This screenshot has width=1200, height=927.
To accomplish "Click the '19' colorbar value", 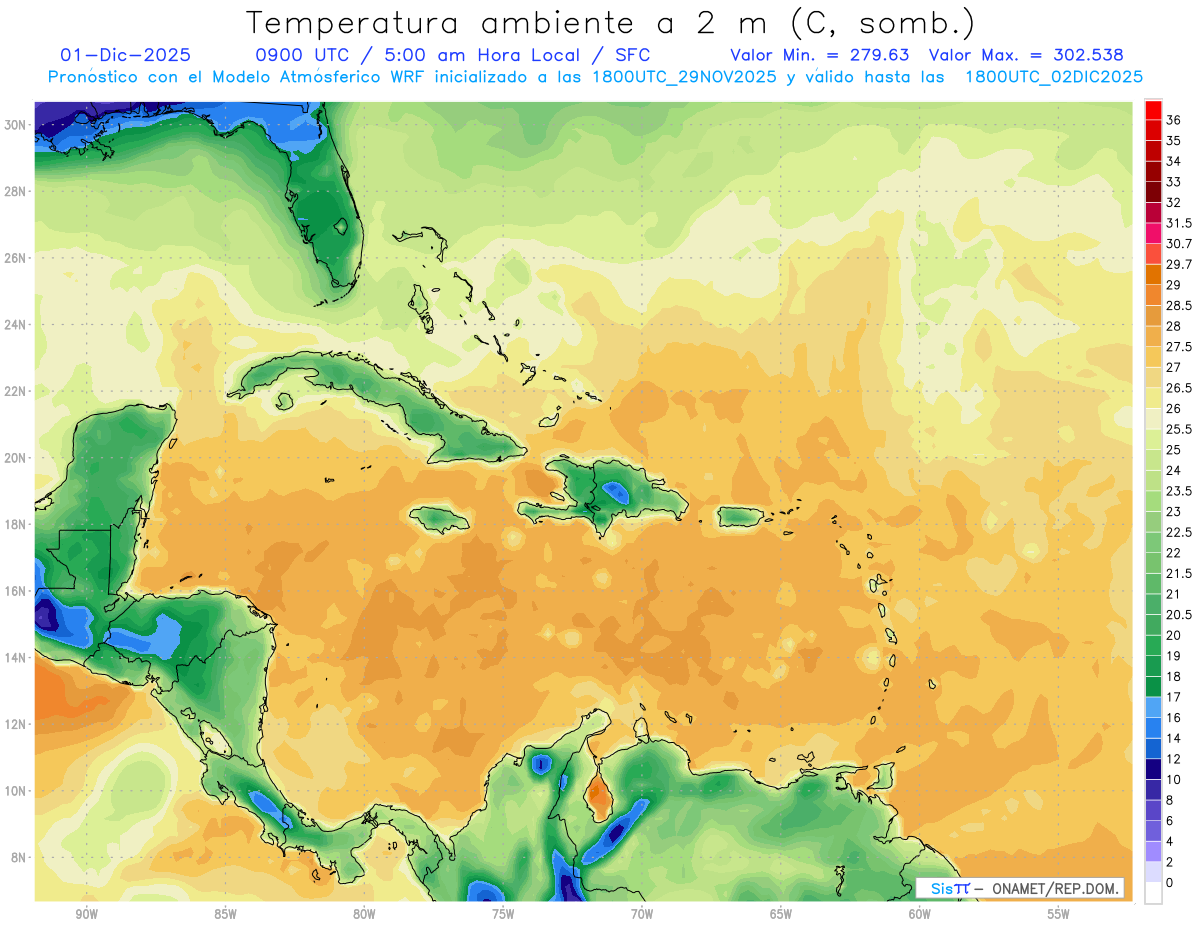I will pyautogui.click(x=1173, y=656).
